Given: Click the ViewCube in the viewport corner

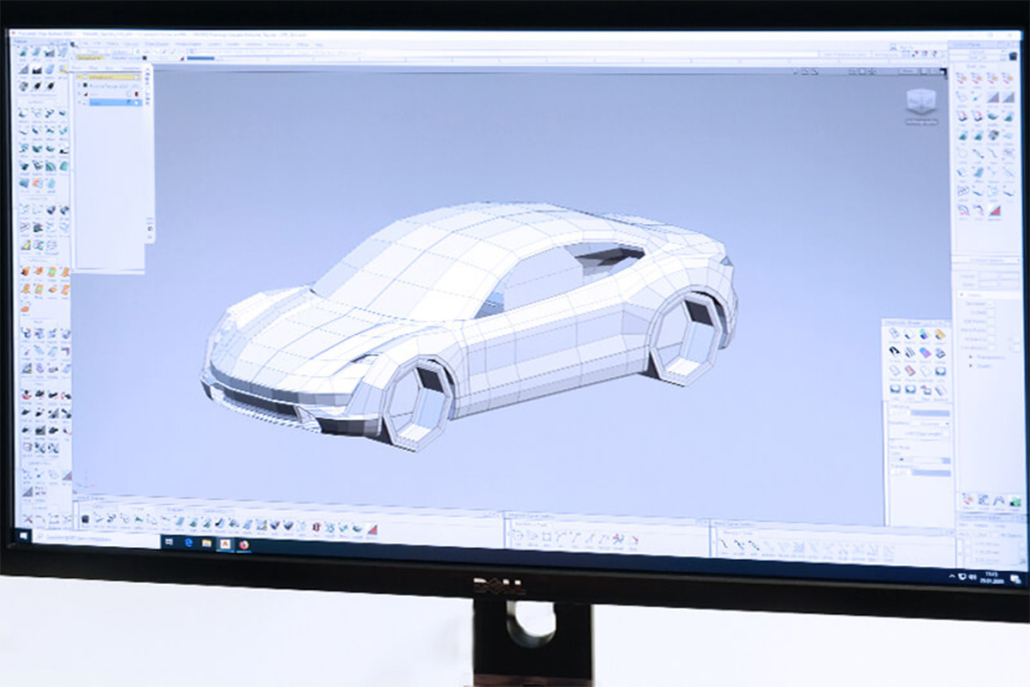Looking at the screenshot, I should [921, 102].
